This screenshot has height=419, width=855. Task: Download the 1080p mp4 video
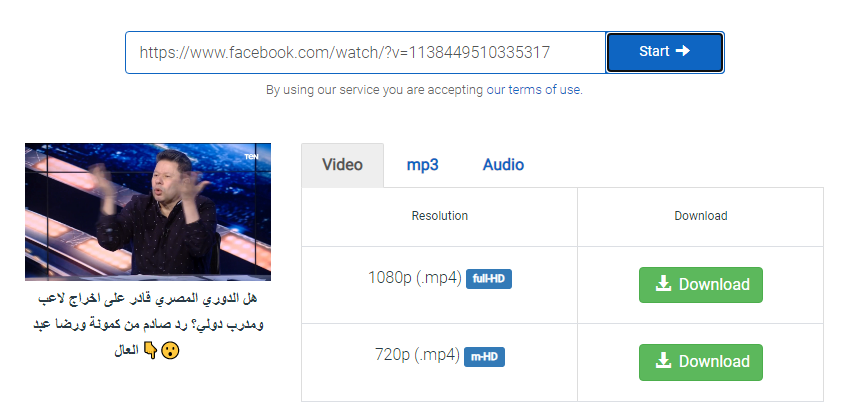[x=700, y=285]
